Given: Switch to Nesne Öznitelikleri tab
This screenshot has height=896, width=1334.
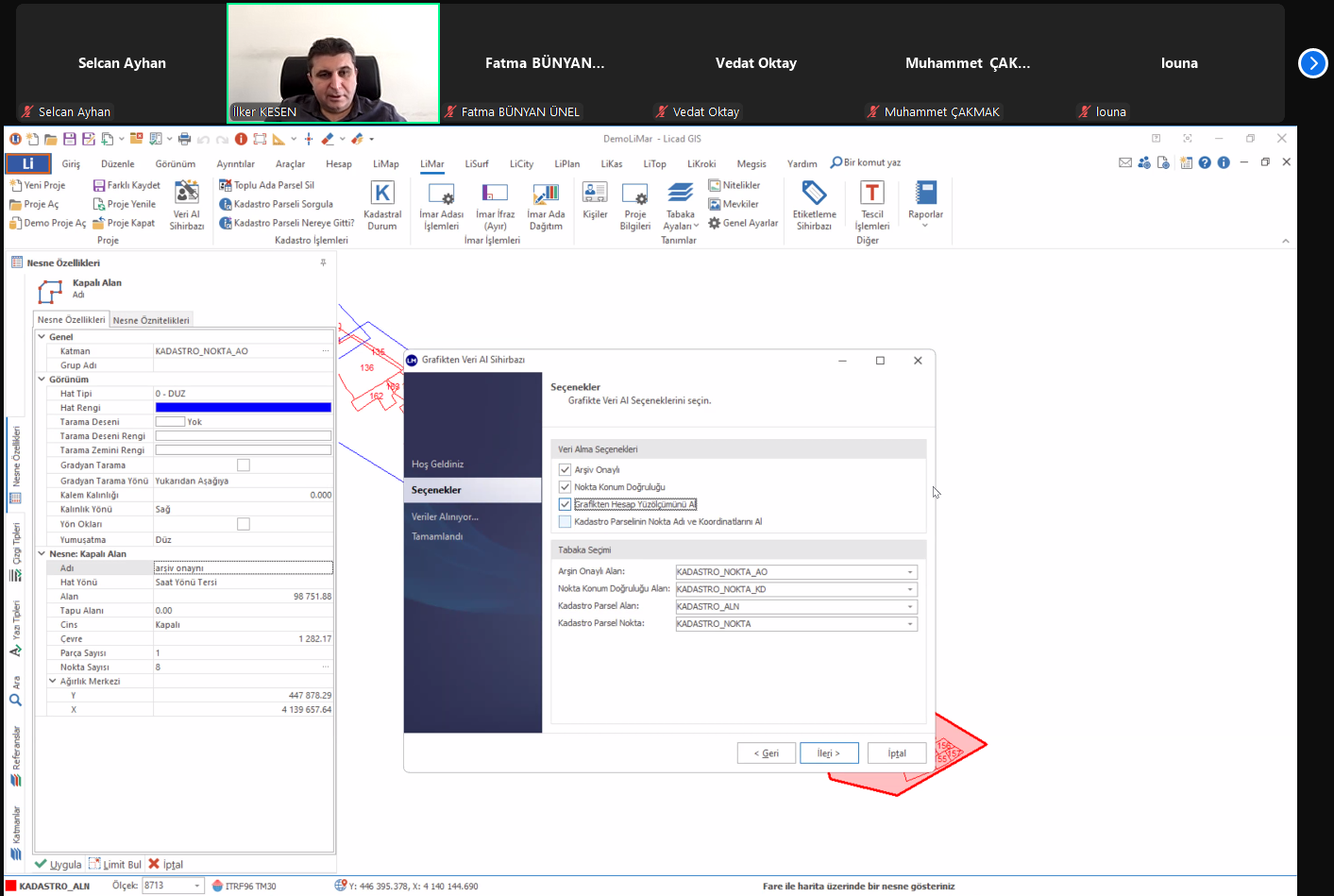Looking at the screenshot, I should coord(151,320).
